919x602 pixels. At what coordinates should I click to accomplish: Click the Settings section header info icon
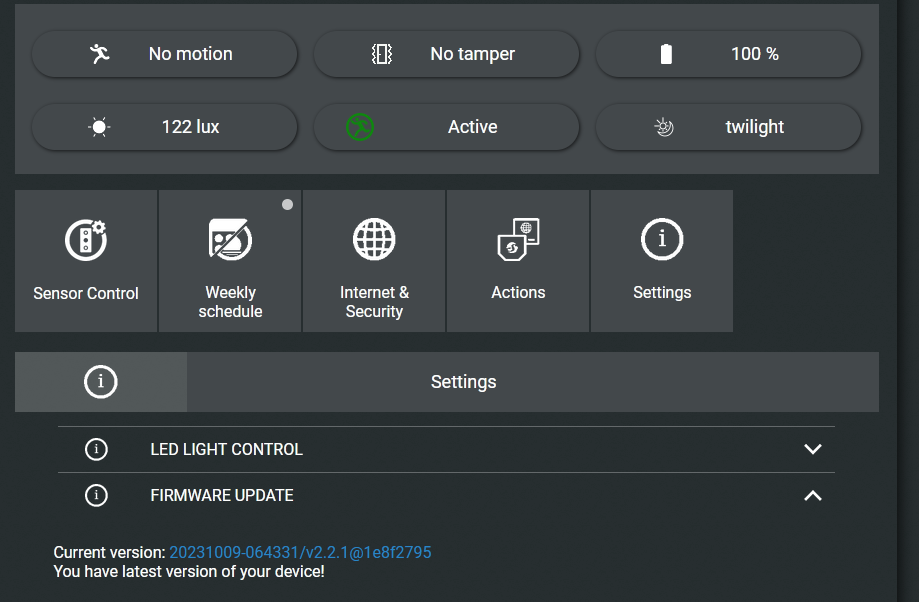[x=101, y=382]
